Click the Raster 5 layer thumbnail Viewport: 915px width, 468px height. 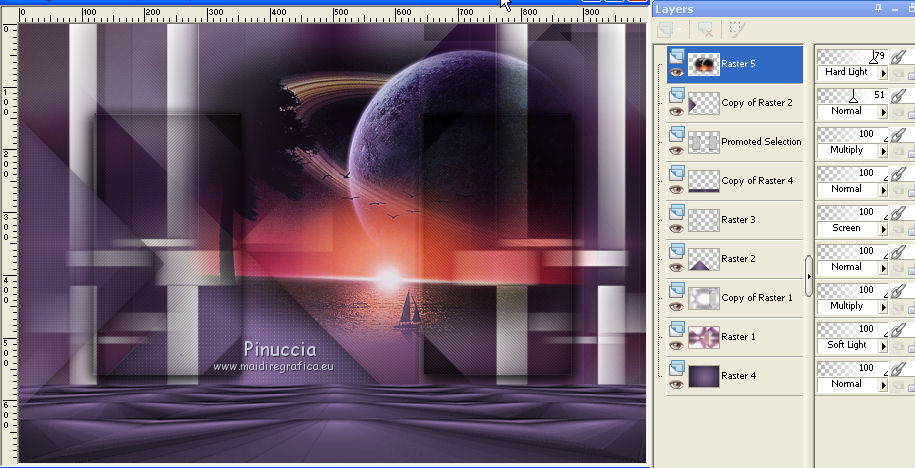click(x=703, y=64)
